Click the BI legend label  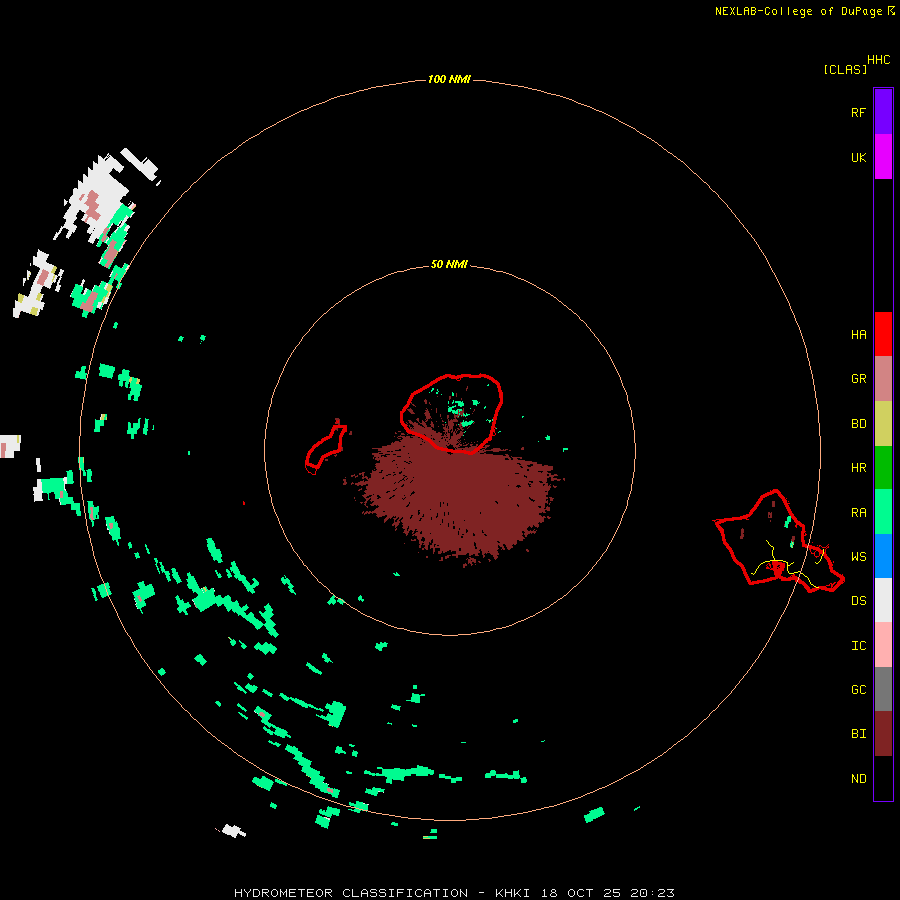(858, 734)
